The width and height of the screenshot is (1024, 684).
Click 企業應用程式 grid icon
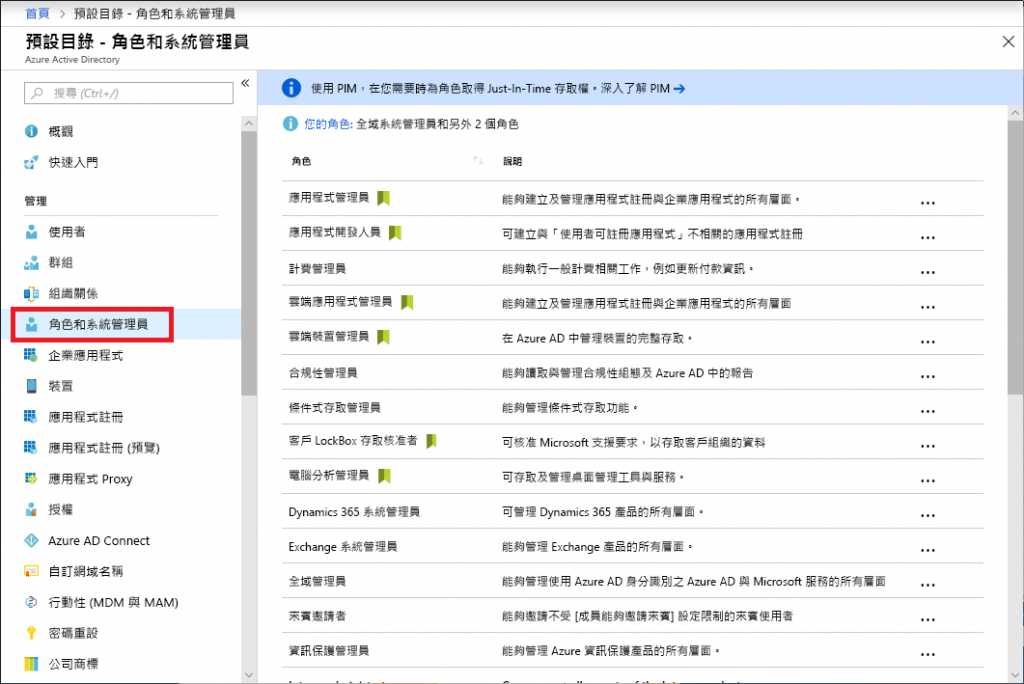coord(31,355)
